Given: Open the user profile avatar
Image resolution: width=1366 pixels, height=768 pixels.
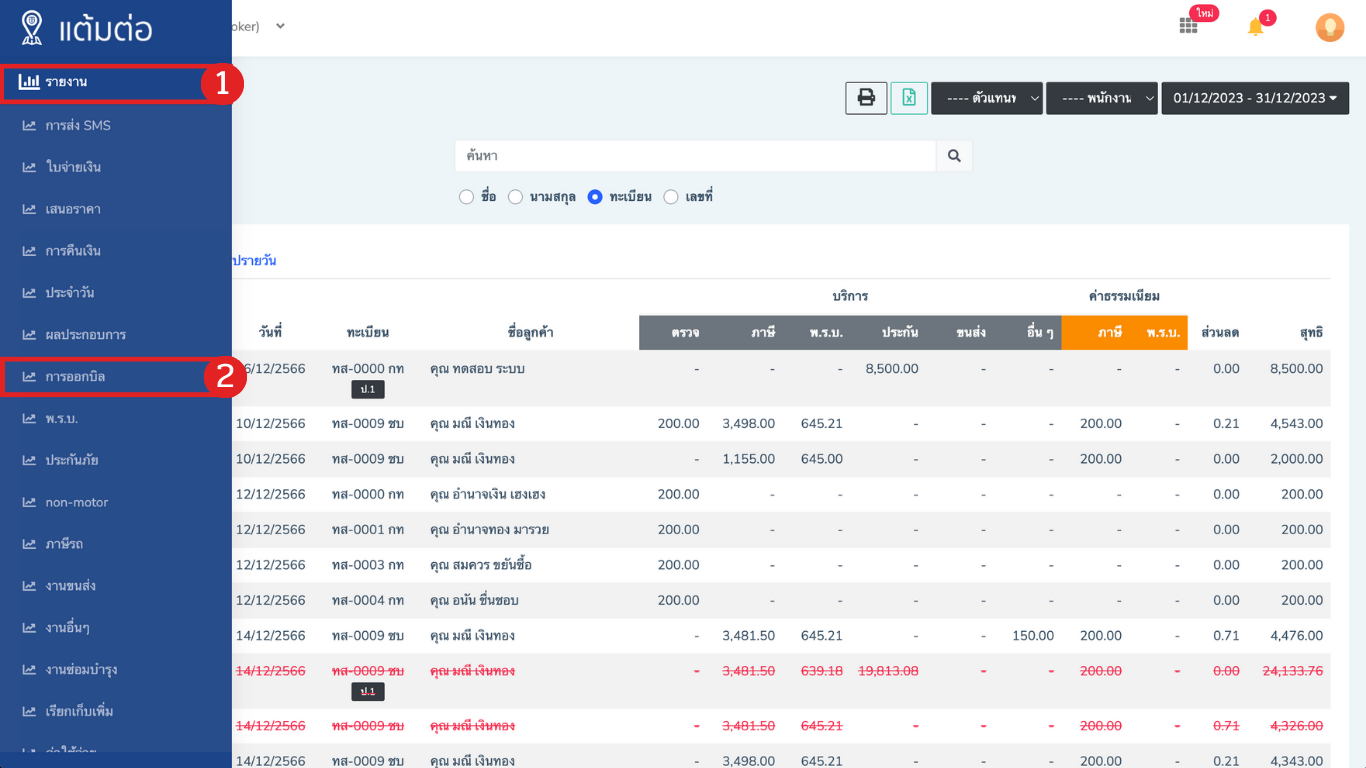Looking at the screenshot, I should click(x=1329, y=27).
